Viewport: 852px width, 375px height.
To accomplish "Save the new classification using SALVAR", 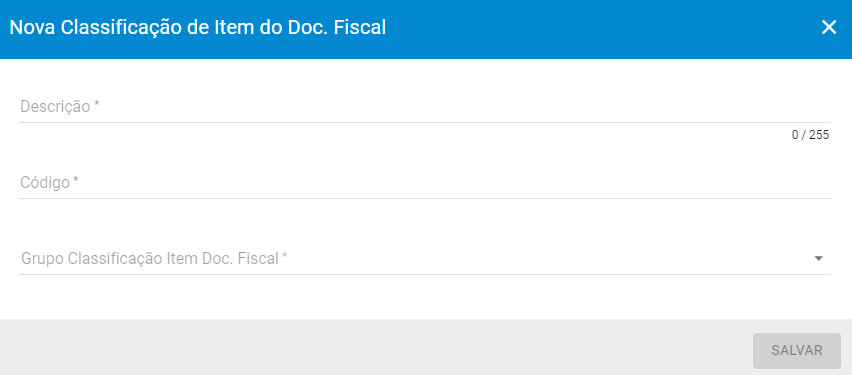I will 797,351.
